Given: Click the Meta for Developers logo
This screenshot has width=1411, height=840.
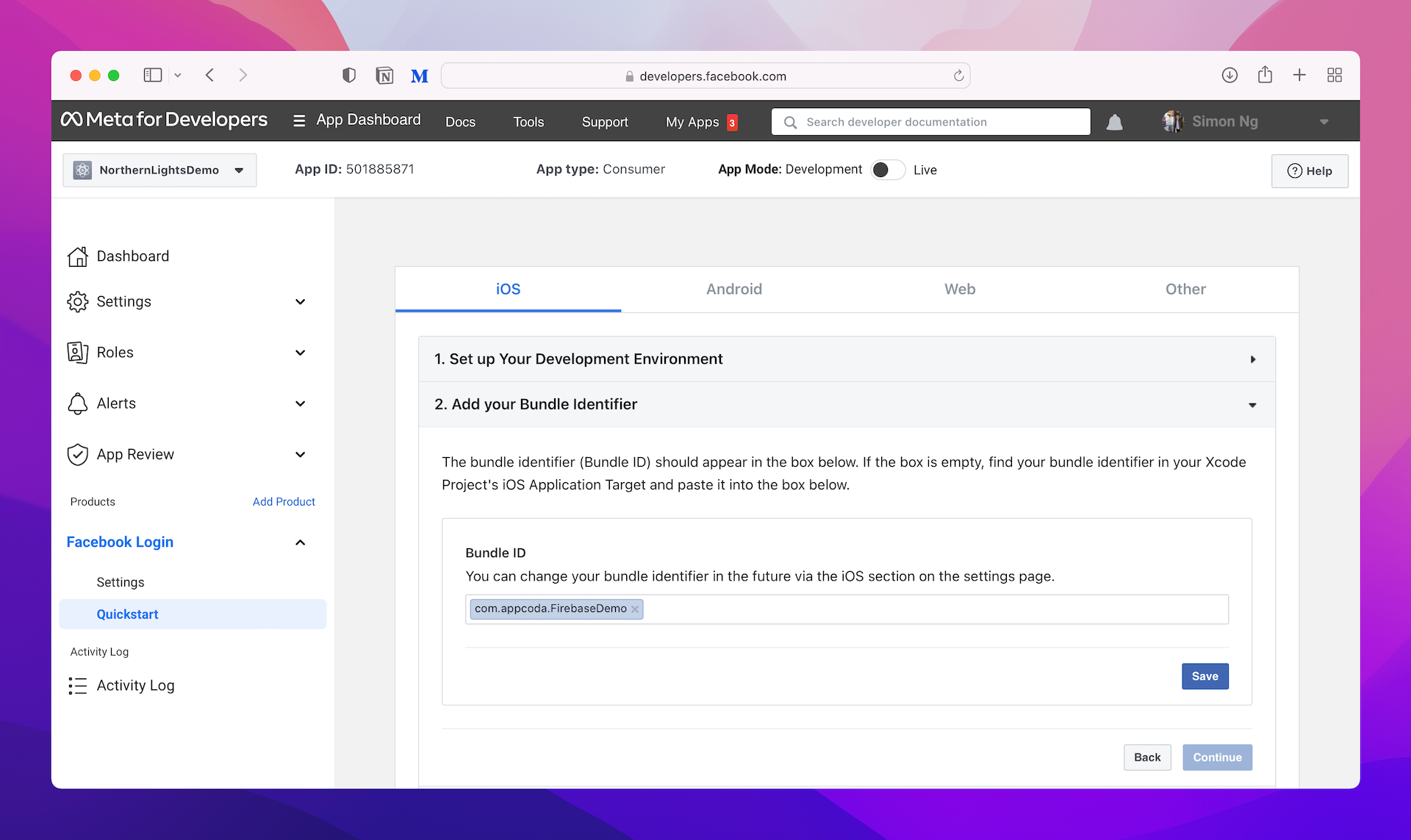Looking at the screenshot, I should click(164, 120).
